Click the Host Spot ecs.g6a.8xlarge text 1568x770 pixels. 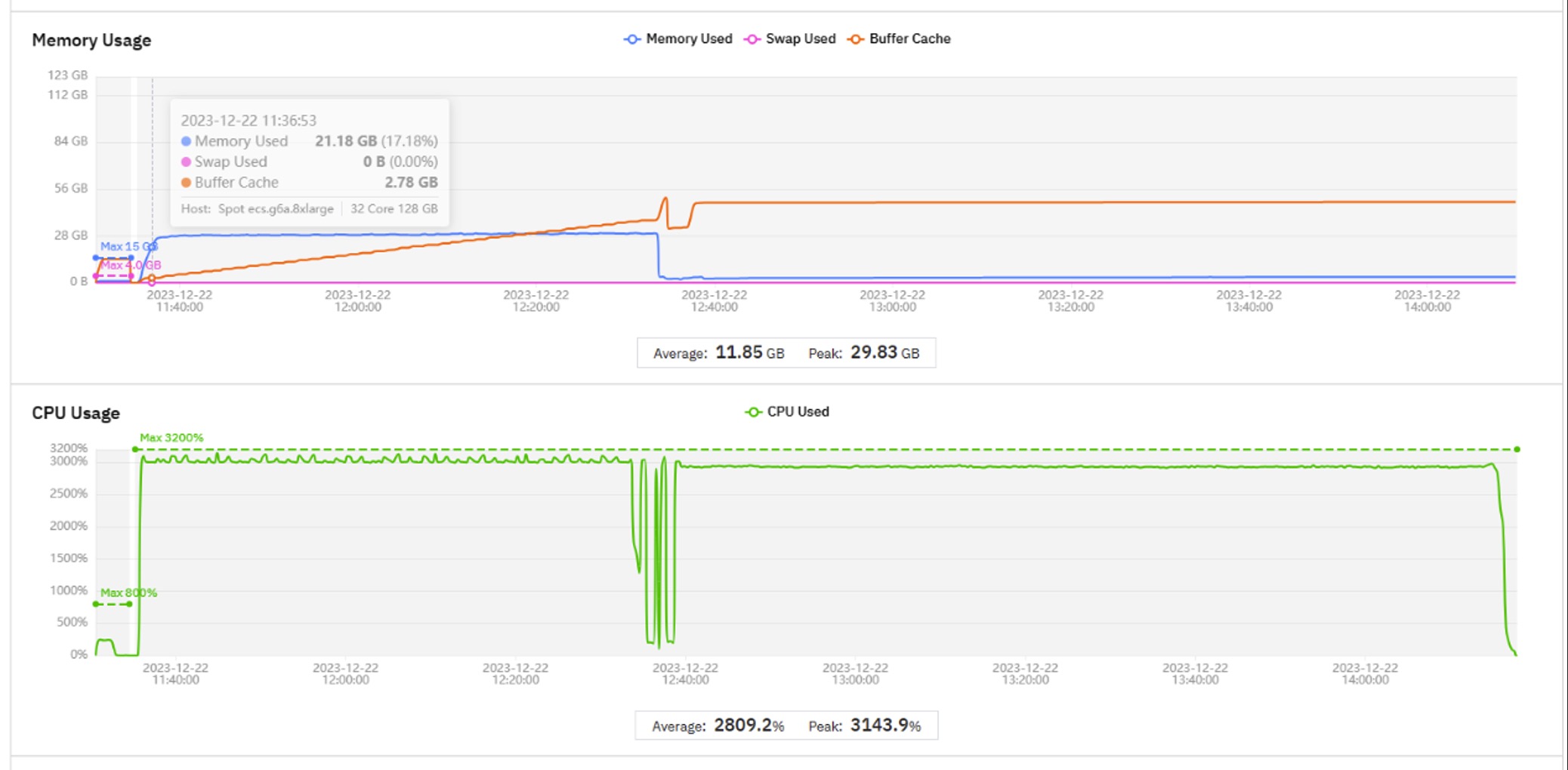[257, 208]
